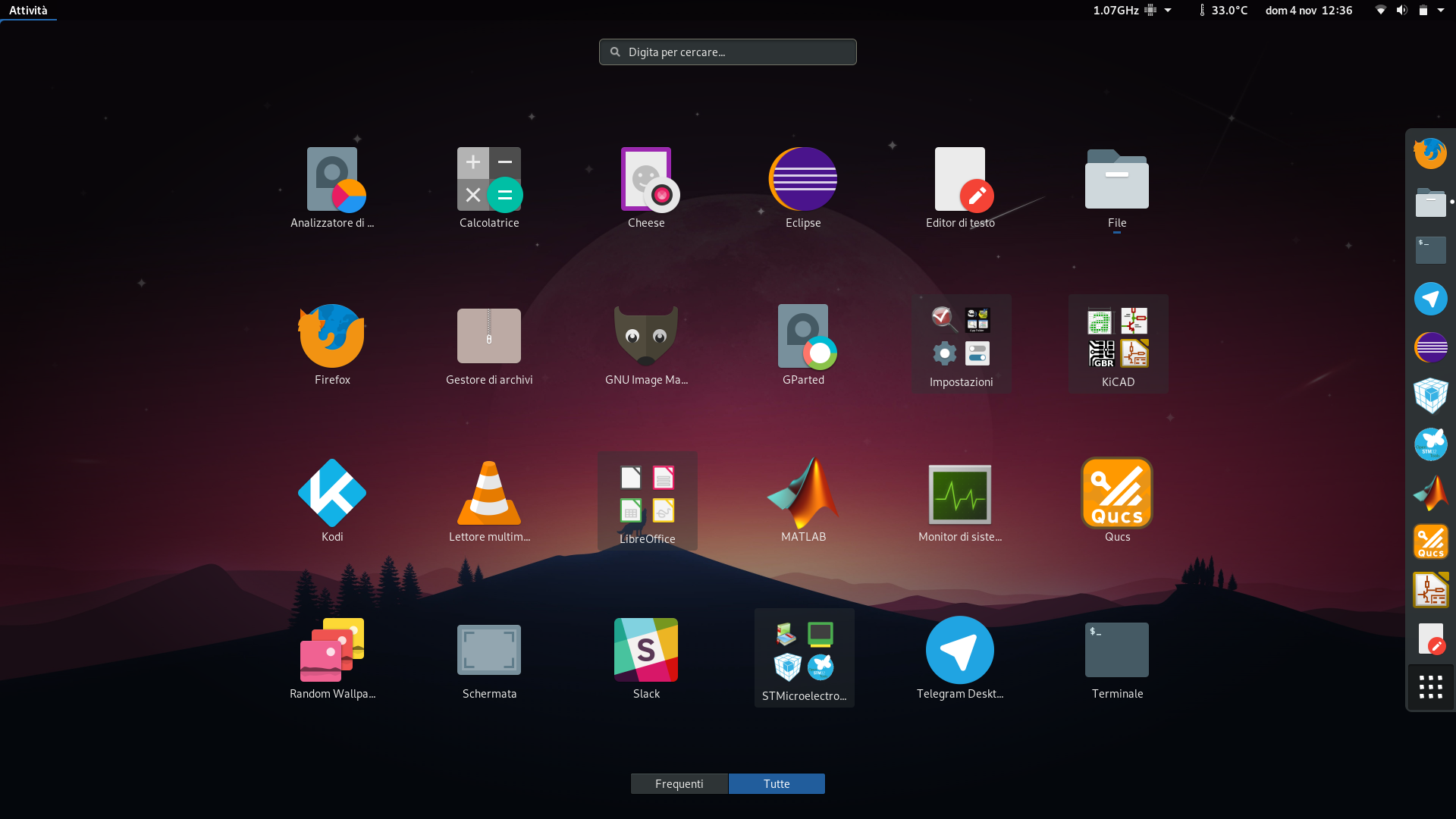Image resolution: width=1456 pixels, height=819 pixels.
Task: Toggle the Show Applications grid button in dock
Action: click(1431, 687)
